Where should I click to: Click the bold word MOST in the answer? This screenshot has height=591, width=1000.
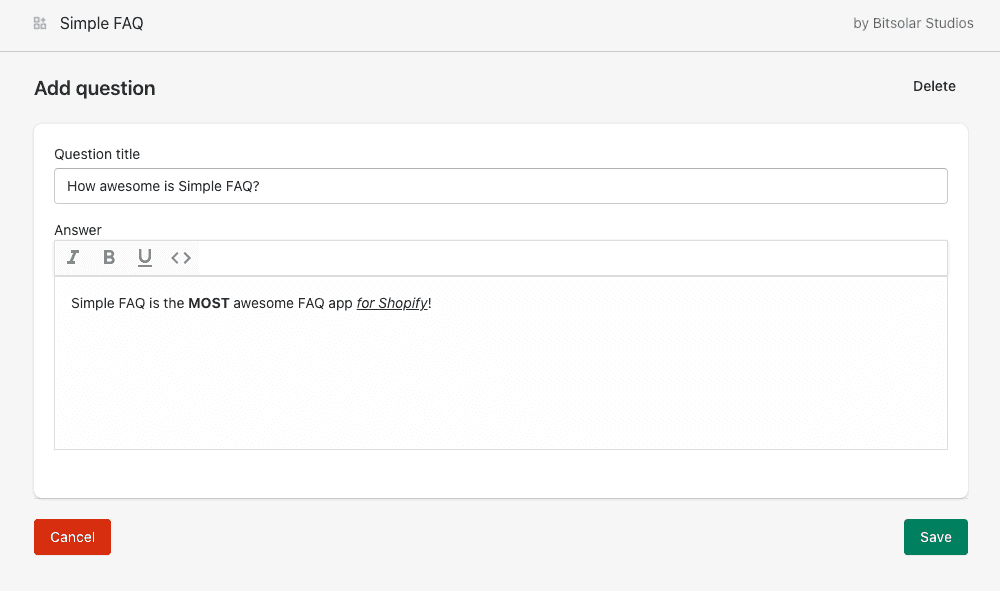click(x=208, y=303)
